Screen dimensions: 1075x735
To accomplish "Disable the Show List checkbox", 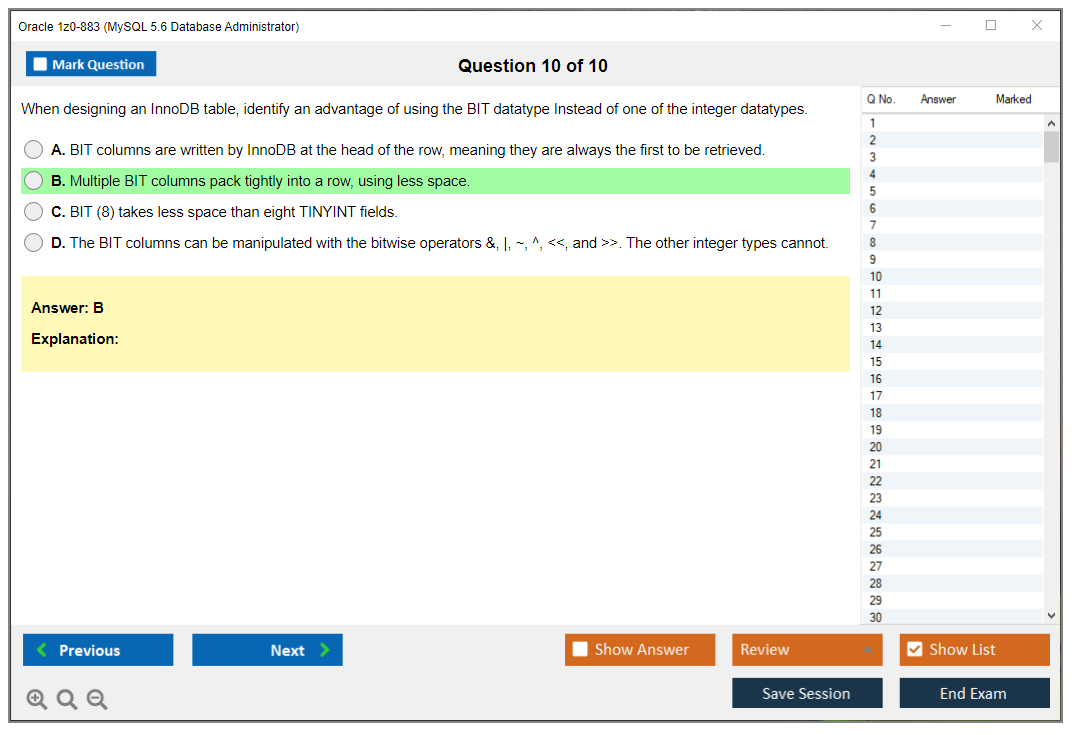I will click(914, 649).
